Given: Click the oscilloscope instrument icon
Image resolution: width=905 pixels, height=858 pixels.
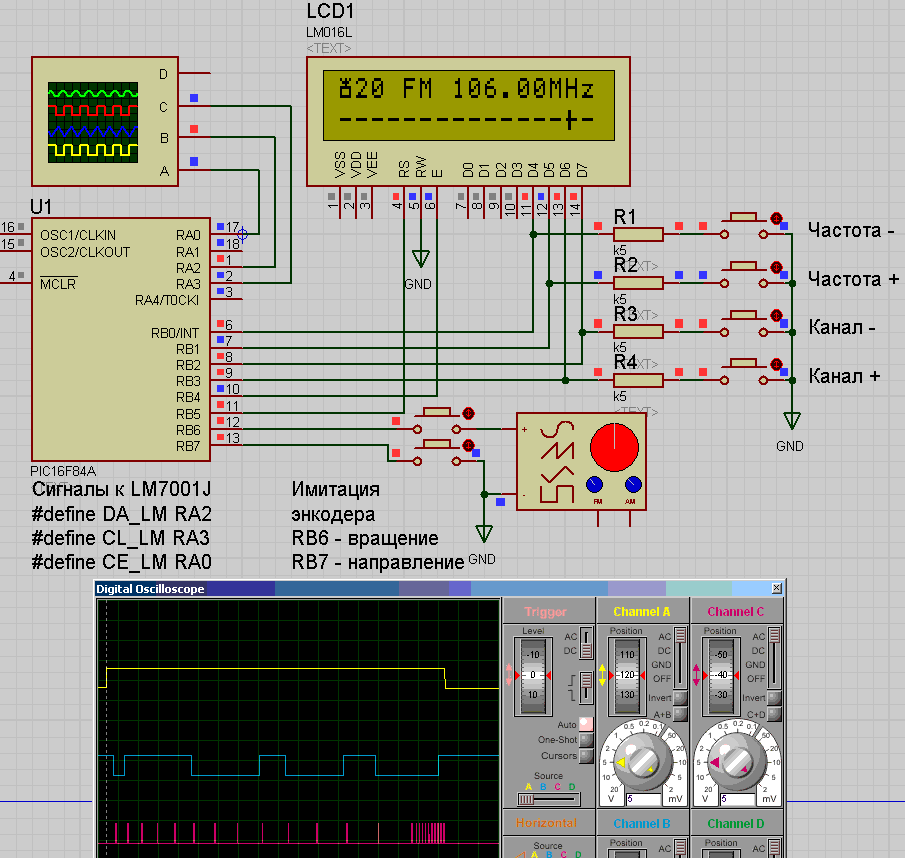Looking at the screenshot, I should point(90,121).
